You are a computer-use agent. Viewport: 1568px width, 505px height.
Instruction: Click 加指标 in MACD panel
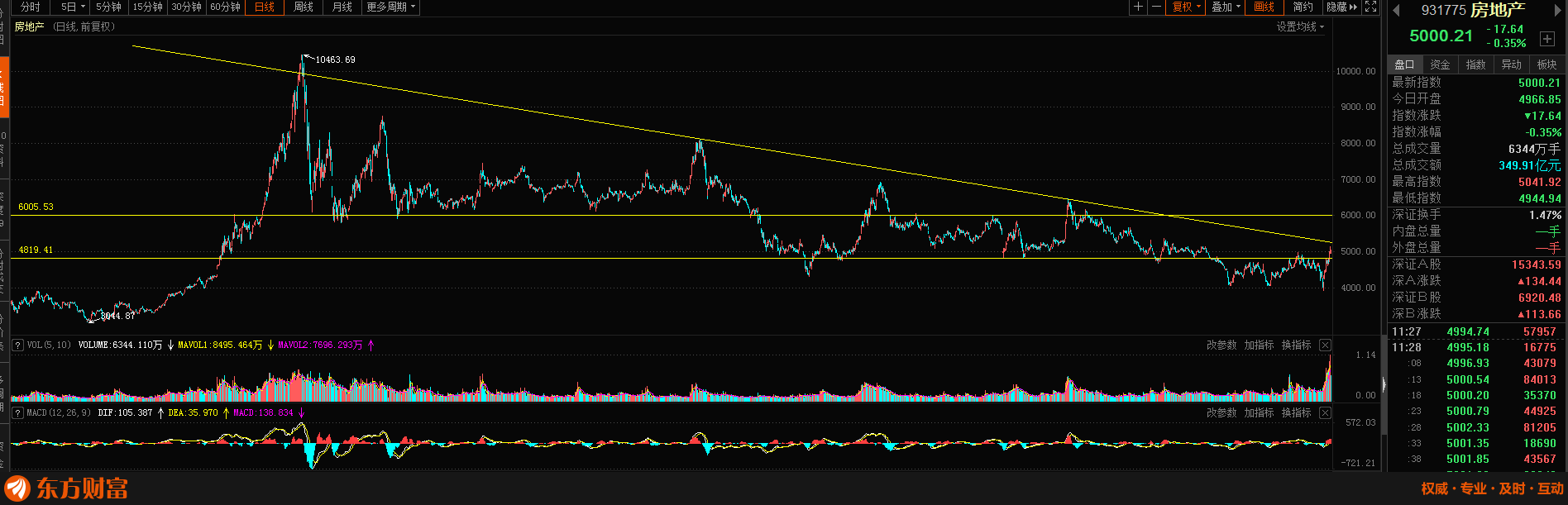point(1259,412)
